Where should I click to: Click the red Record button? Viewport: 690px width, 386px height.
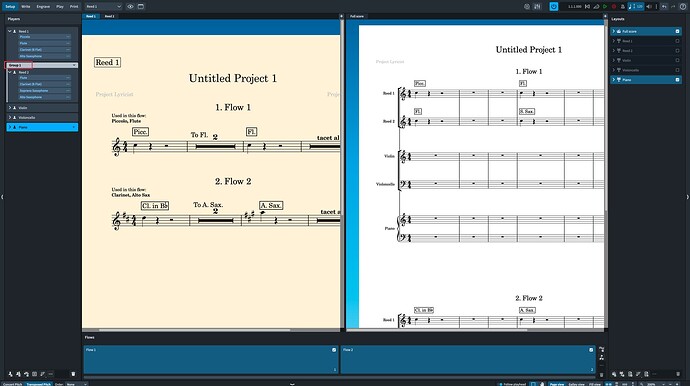(x=614, y=7)
